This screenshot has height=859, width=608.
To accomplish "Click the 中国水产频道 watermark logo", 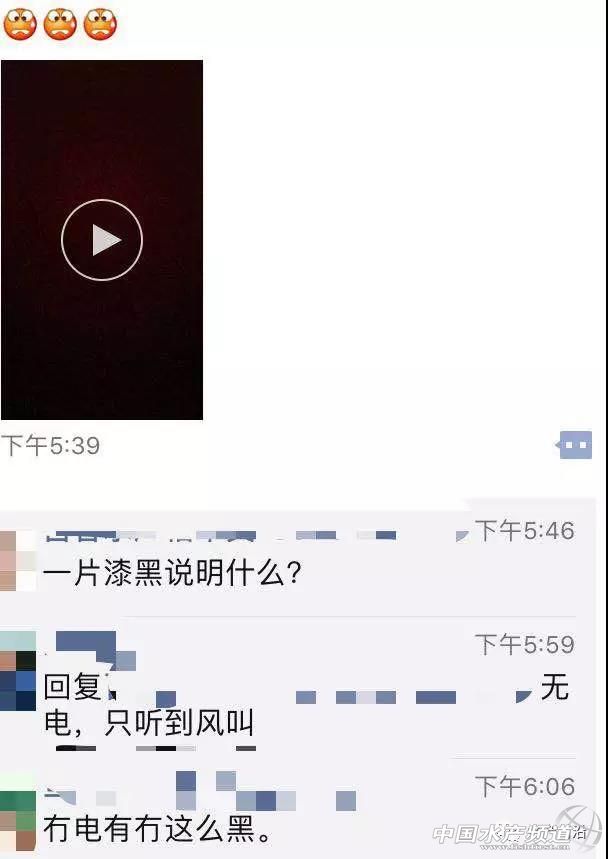I will pyautogui.click(x=511, y=835).
